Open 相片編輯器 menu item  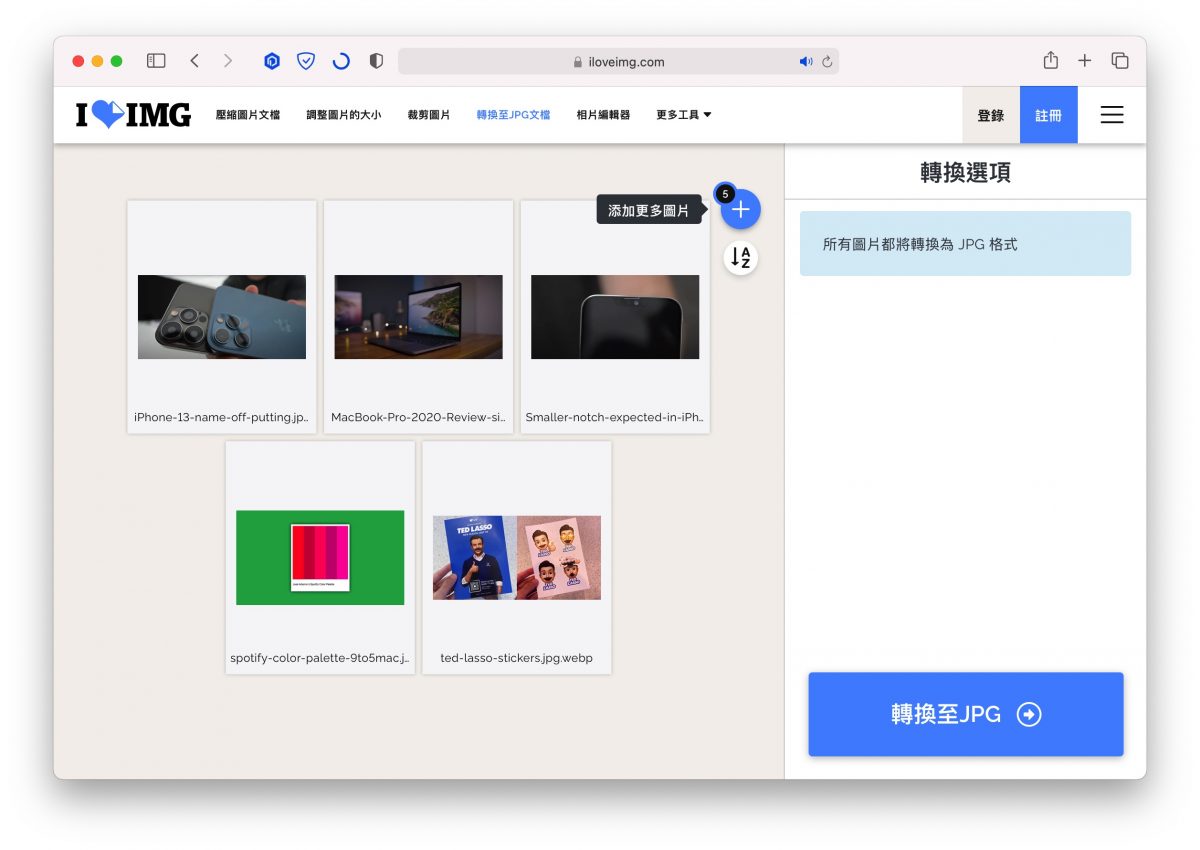[x=603, y=115]
